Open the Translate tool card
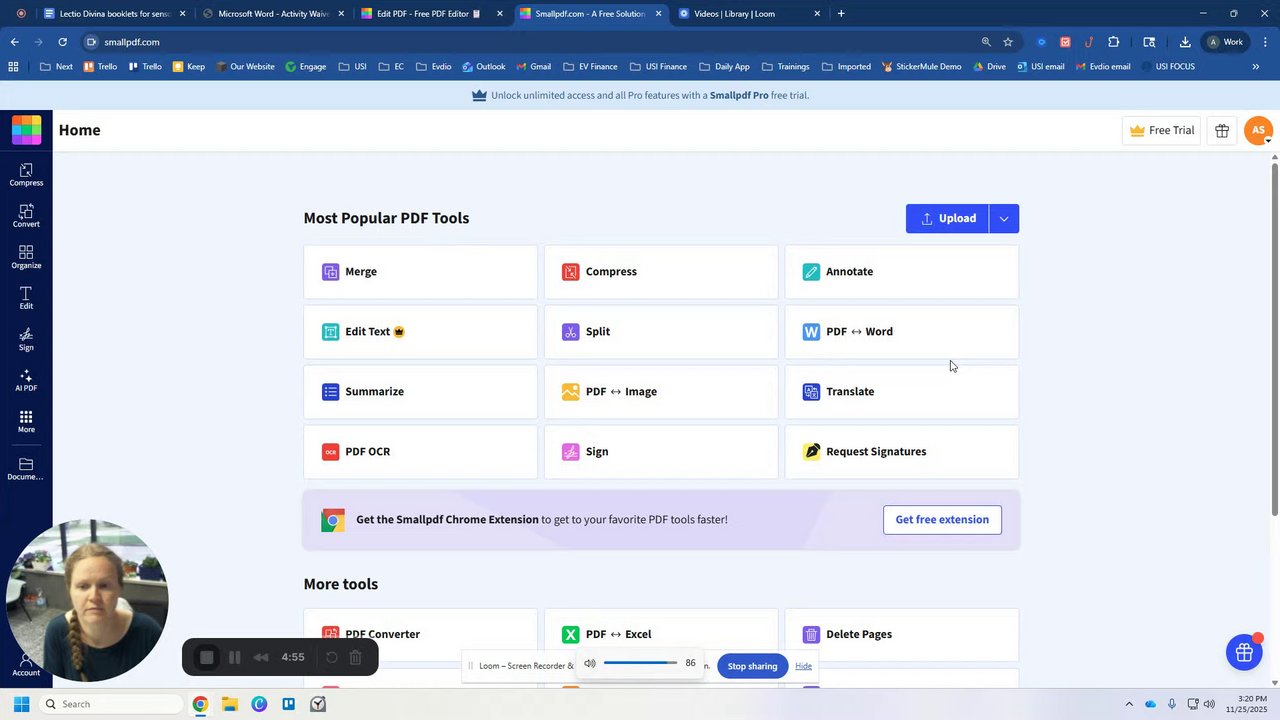The image size is (1280, 720). pyautogui.click(x=902, y=392)
